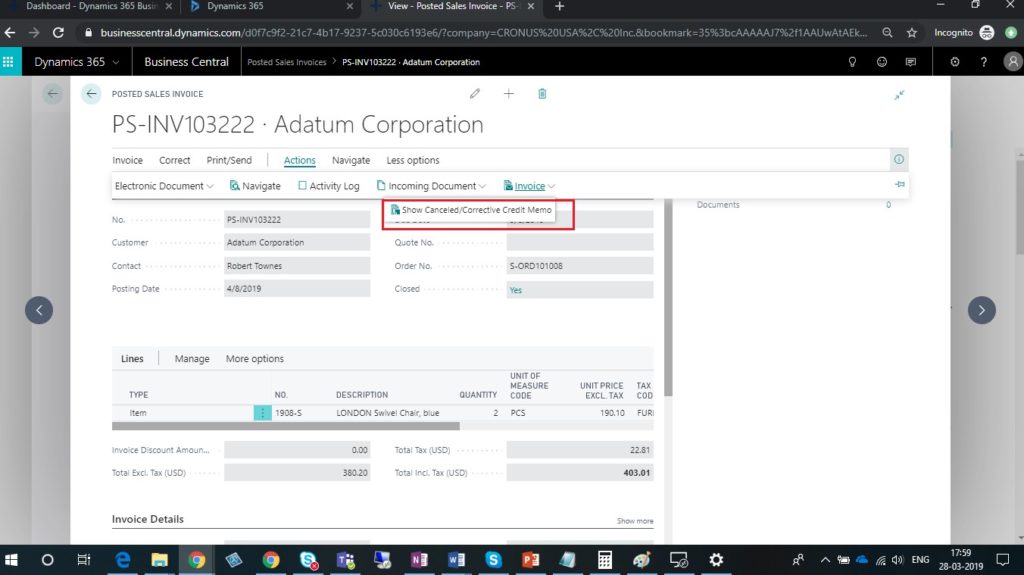Viewport: 1024px width, 575px height.
Task: Click the browser address bar URL
Action: pos(483,33)
